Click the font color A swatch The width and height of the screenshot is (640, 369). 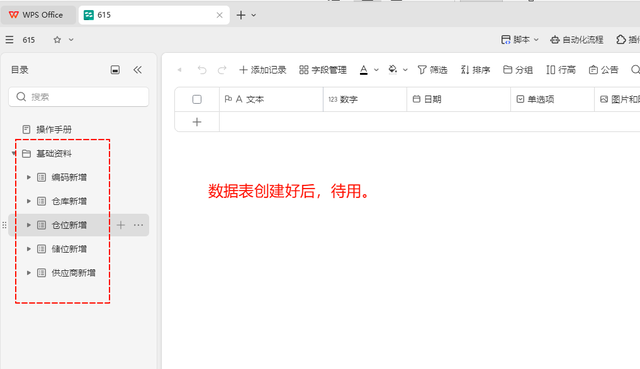(x=364, y=70)
